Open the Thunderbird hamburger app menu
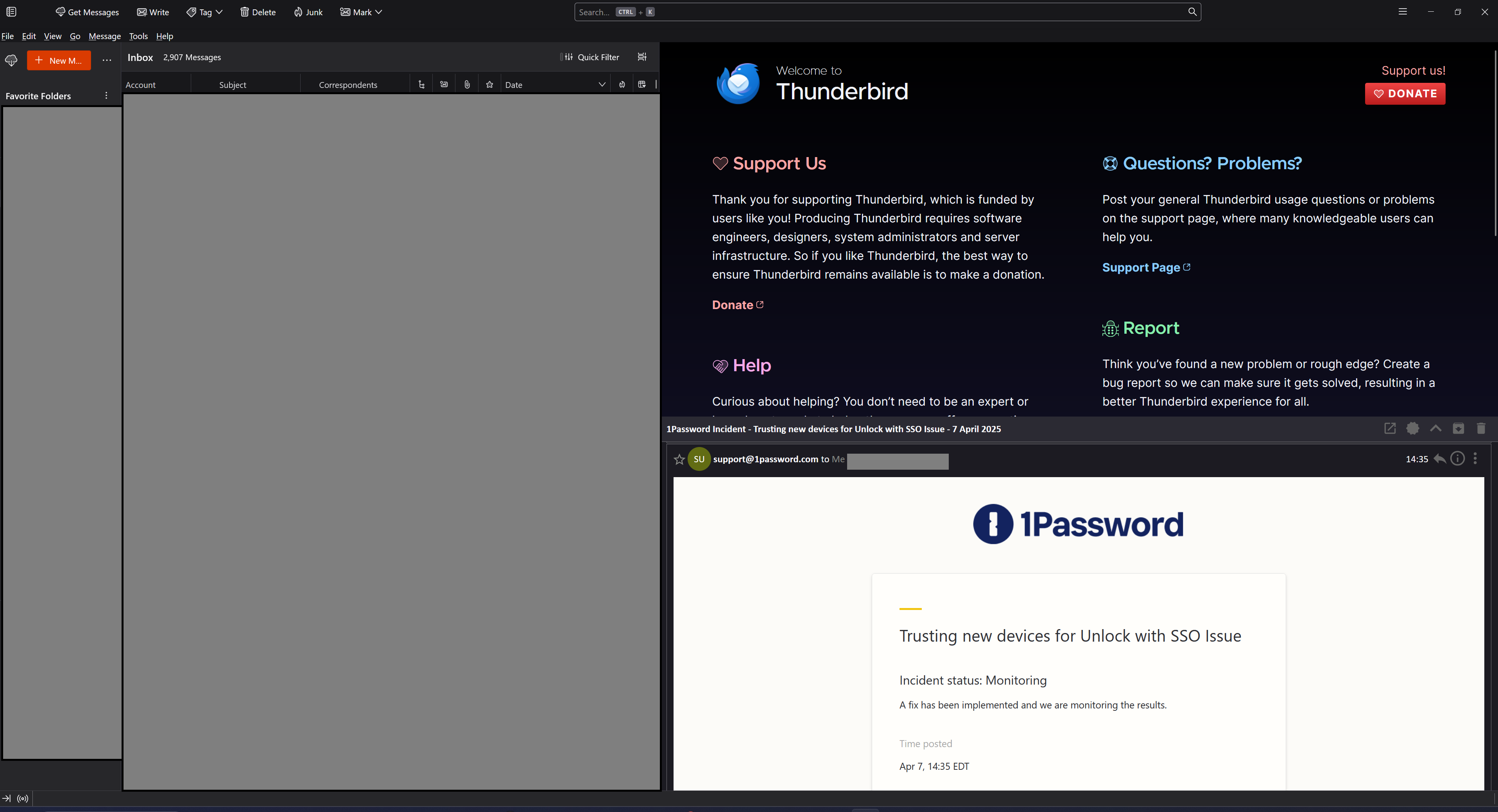 1403,12
